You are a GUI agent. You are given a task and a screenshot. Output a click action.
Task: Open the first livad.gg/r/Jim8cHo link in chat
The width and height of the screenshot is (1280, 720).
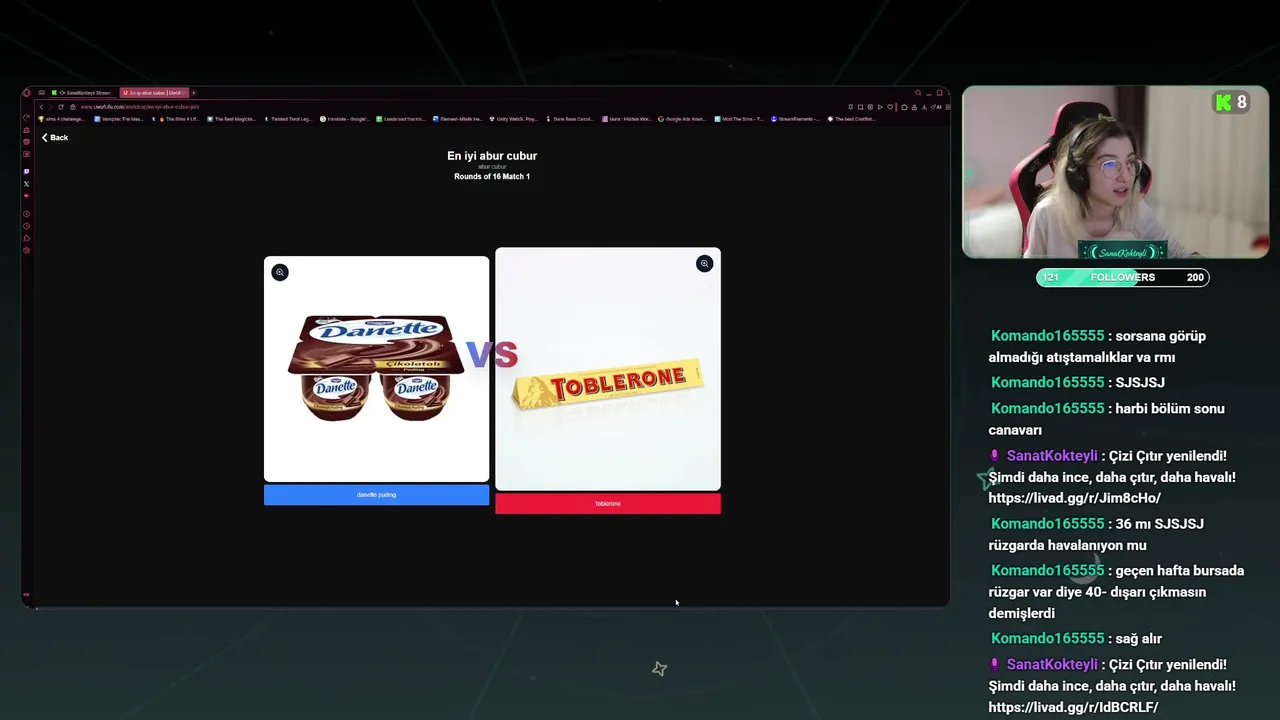coord(1075,498)
